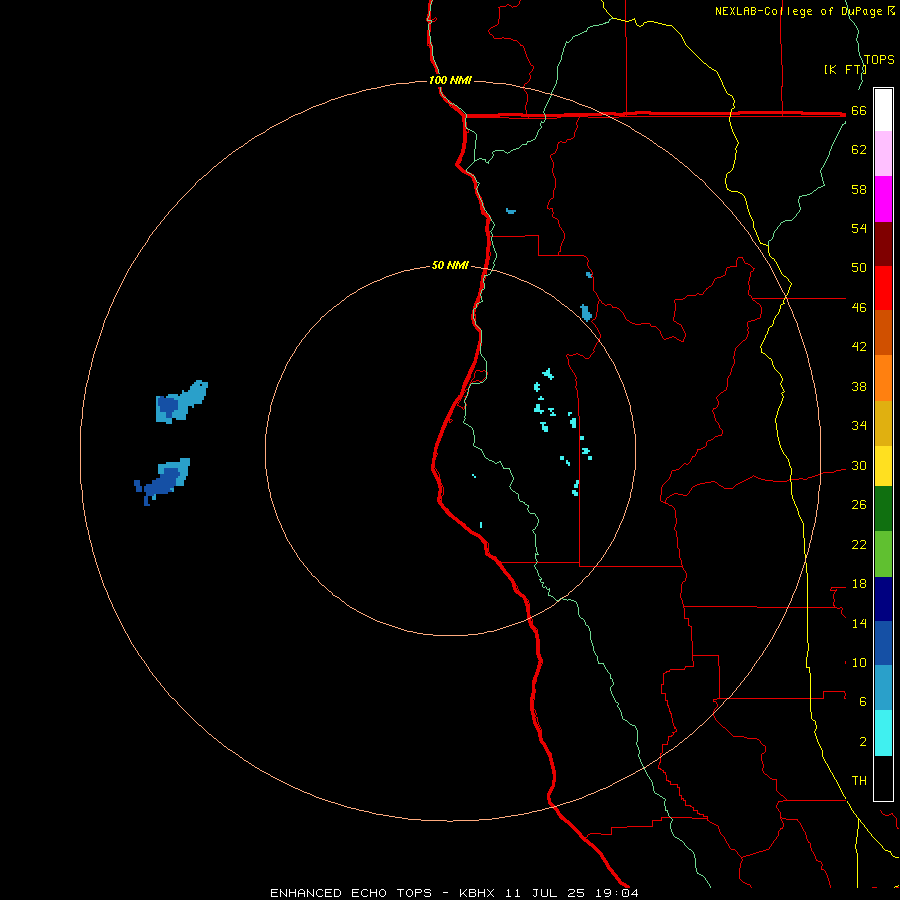Click the legend value '26'
Screen dimensions: 900x900
(x=859, y=505)
